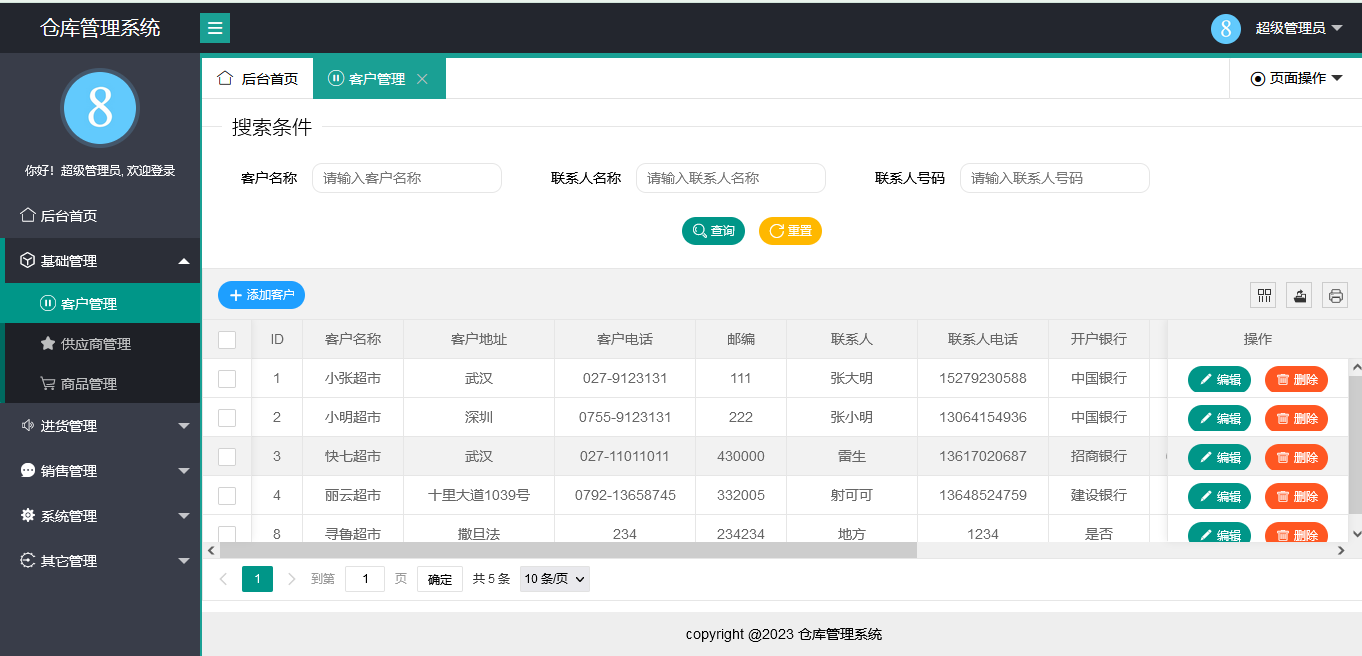Open the column visibility icon above the table
This screenshot has height=656, width=1362.
[1263, 295]
